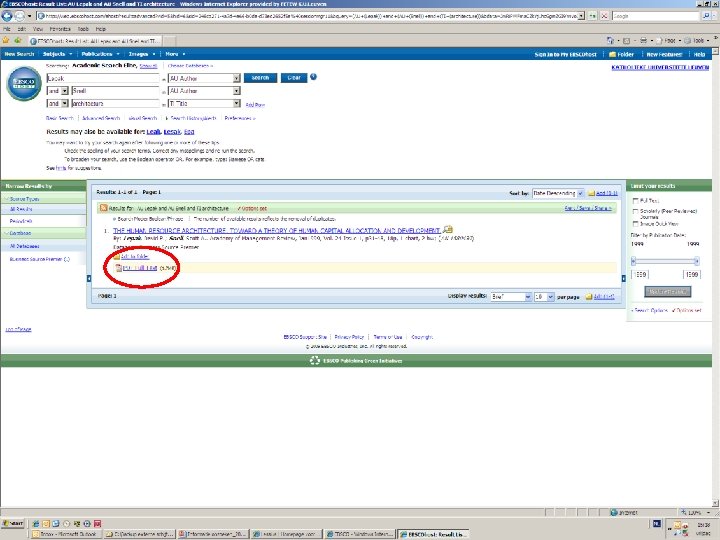Open THE HUMAN RESOURCE ARCHITECTURE article title link

277,230
